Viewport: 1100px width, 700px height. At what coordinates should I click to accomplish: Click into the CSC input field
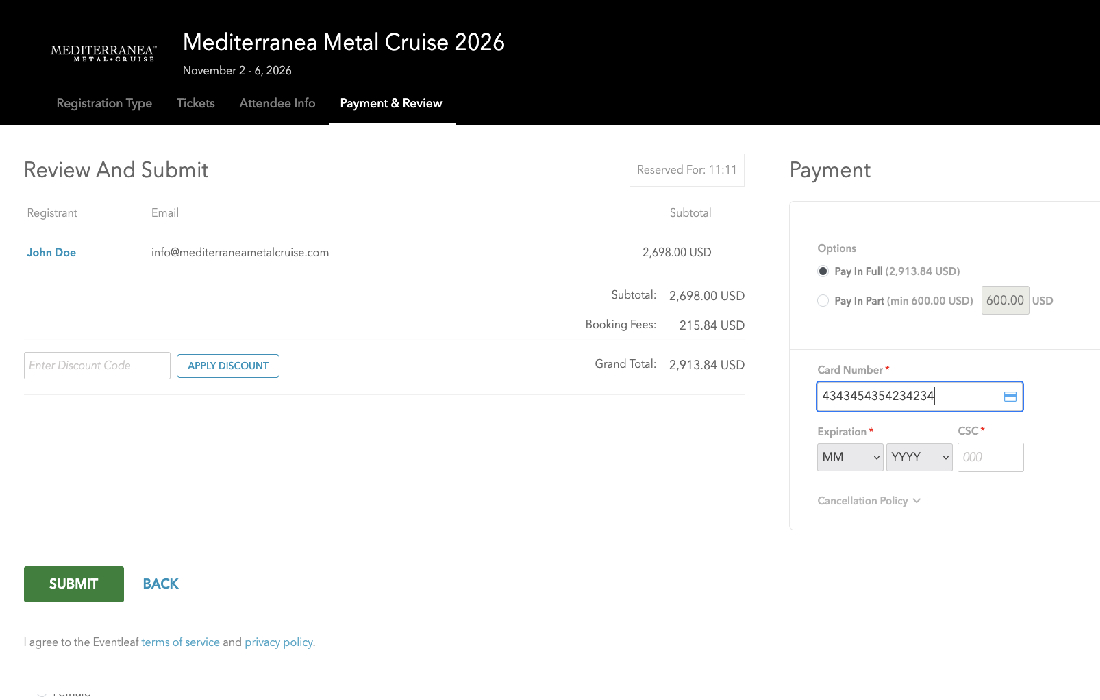click(x=990, y=457)
